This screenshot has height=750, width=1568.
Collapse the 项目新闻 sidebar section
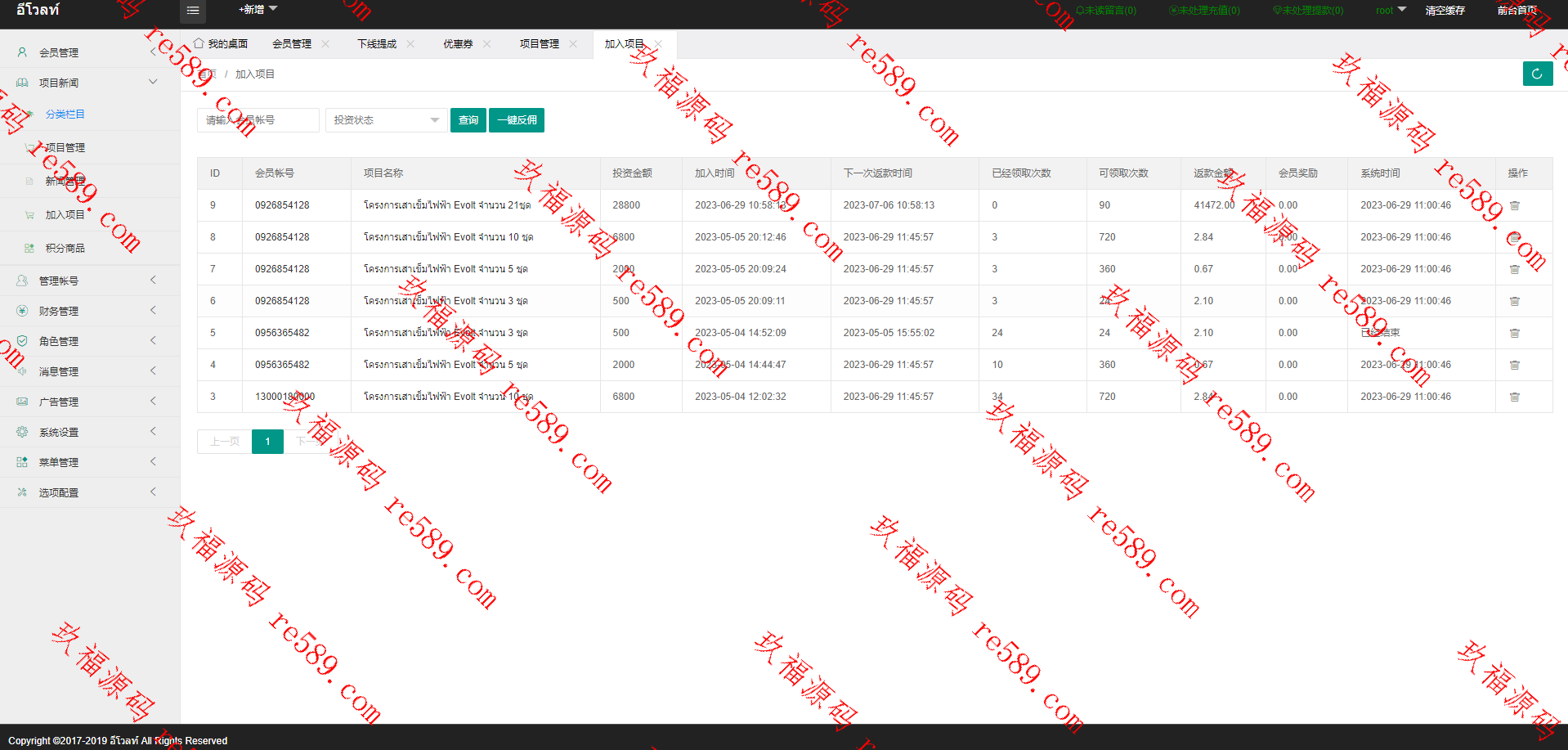tap(90, 83)
